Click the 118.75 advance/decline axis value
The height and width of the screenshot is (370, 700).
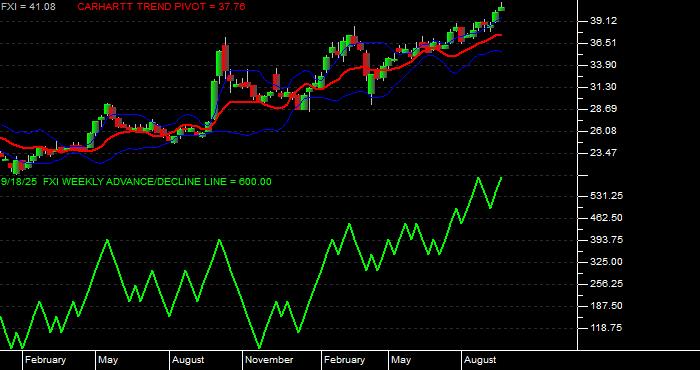(605, 328)
